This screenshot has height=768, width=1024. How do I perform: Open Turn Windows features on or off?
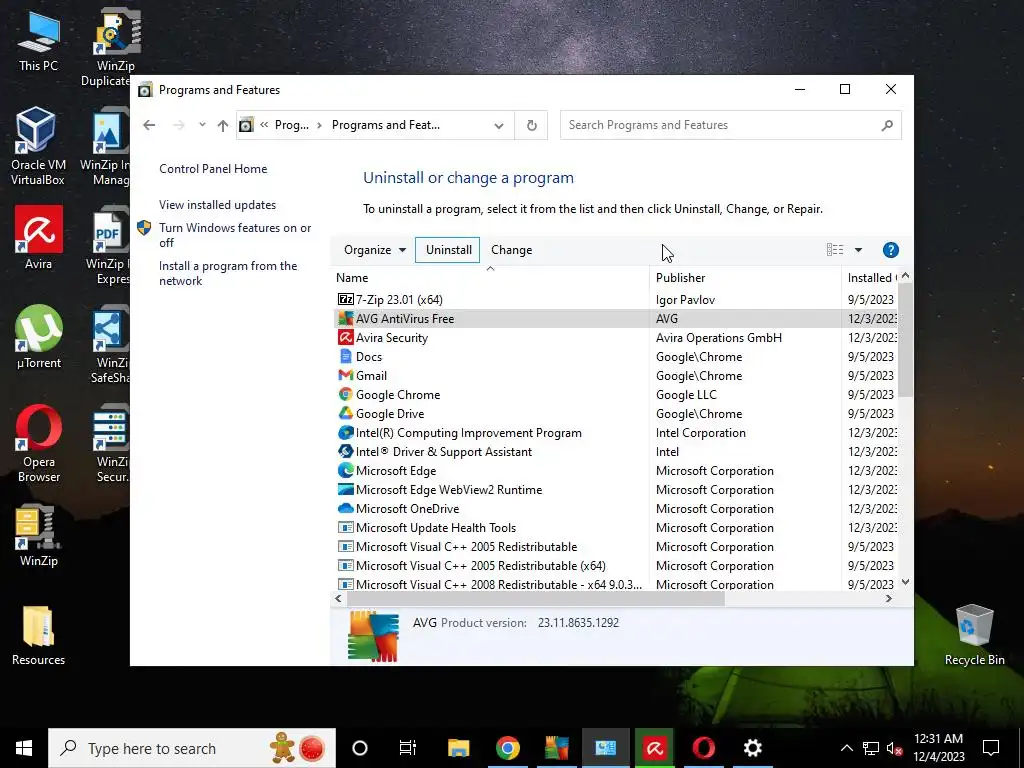click(235, 235)
